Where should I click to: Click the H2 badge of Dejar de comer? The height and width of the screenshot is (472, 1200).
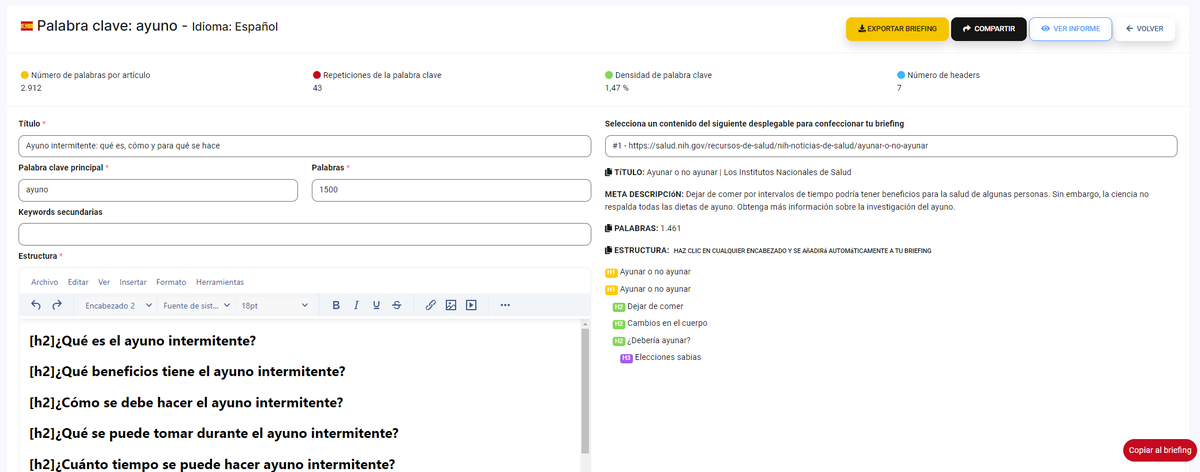click(x=619, y=307)
